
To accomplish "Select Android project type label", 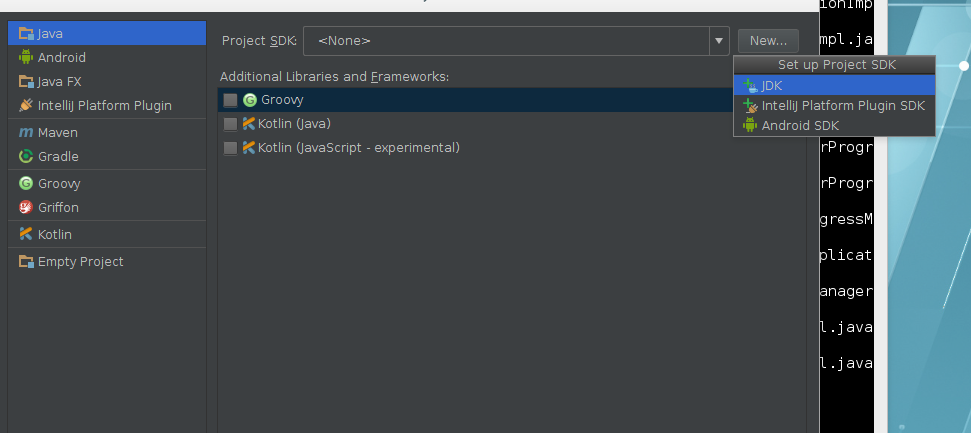I will [62, 57].
